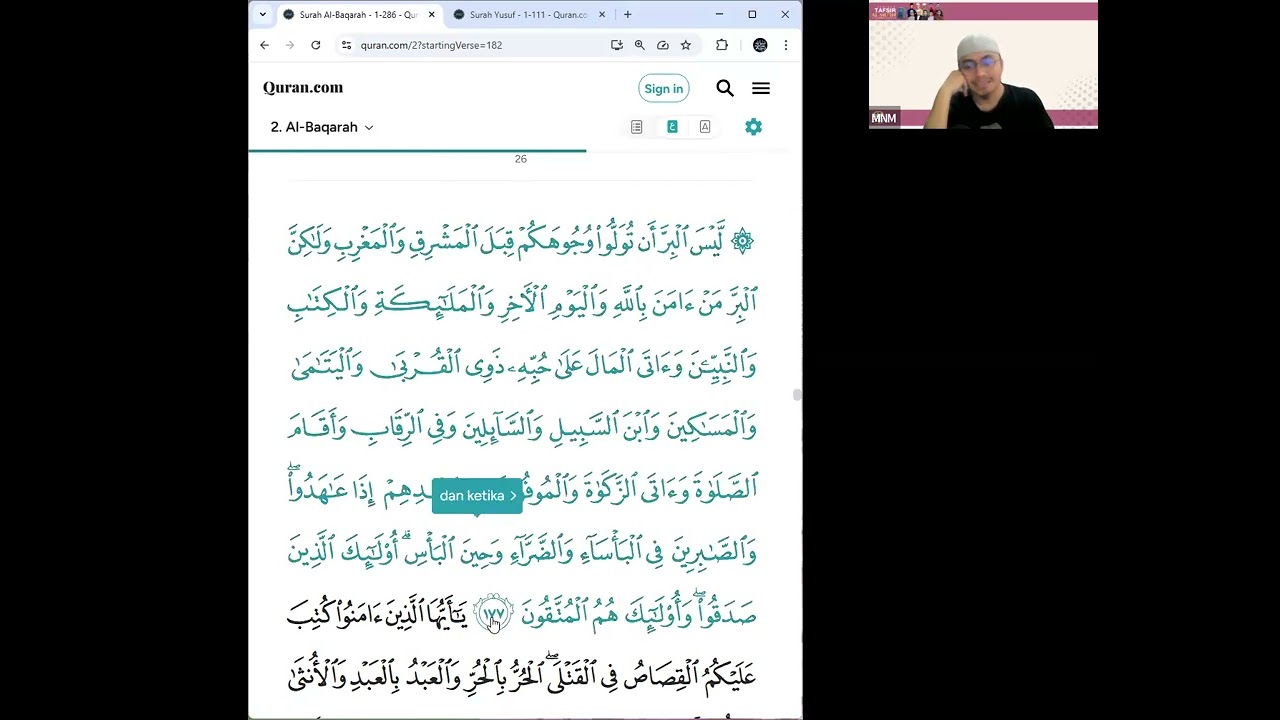Open the tab search dropdown arrow
The height and width of the screenshot is (720, 1280).
click(262, 14)
